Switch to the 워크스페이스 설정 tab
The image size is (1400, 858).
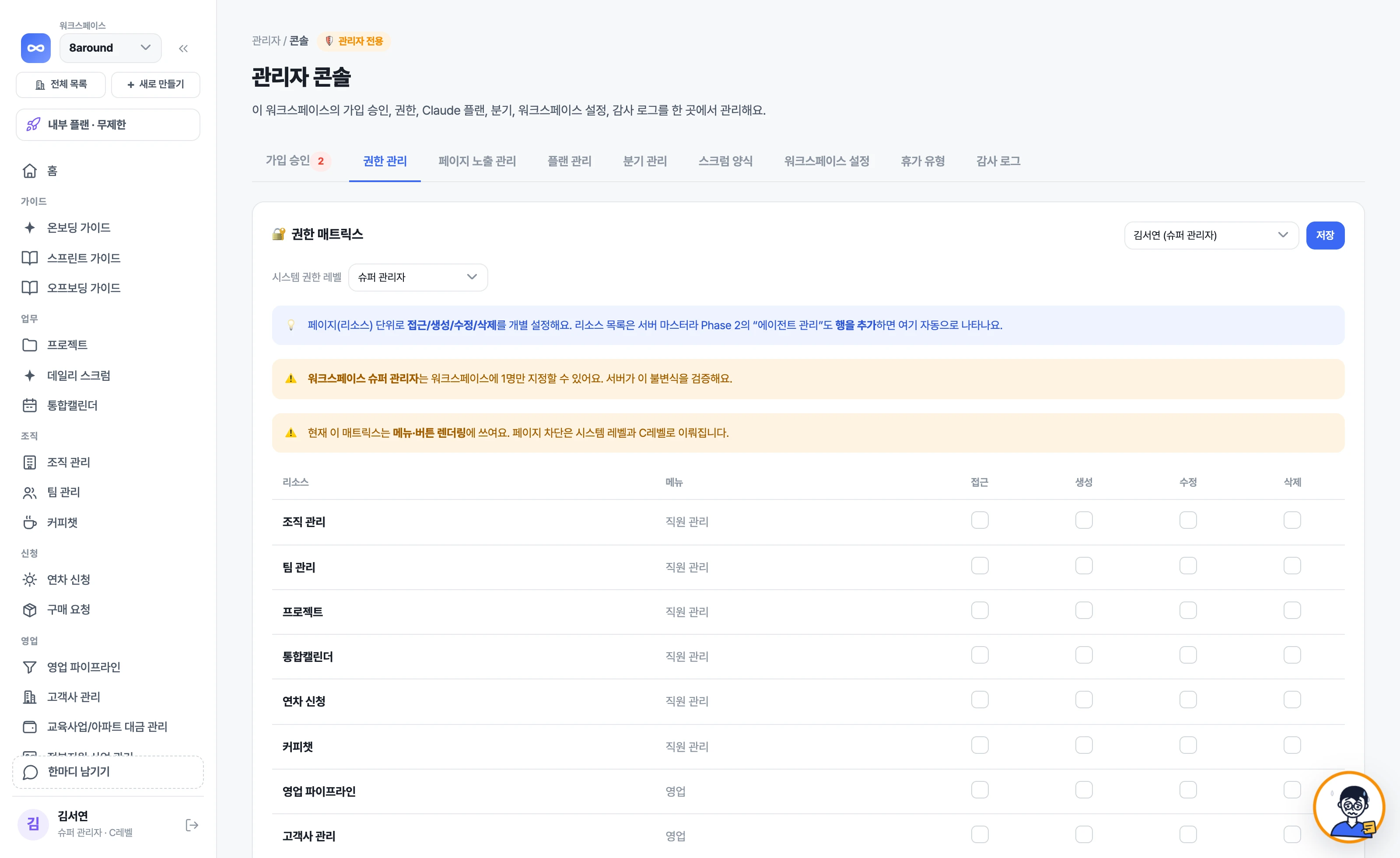coord(826,161)
